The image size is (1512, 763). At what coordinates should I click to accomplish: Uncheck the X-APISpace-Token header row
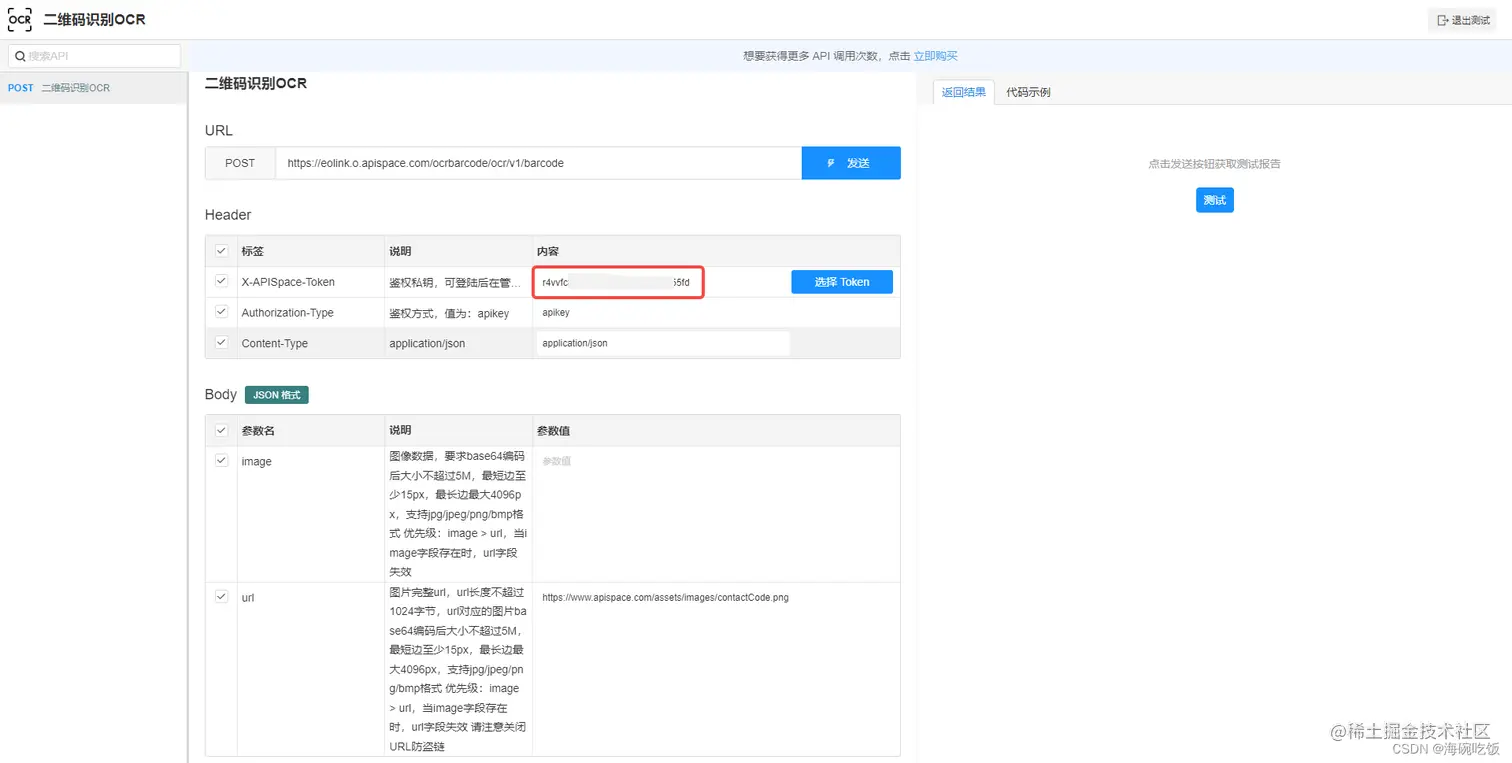[221, 281]
